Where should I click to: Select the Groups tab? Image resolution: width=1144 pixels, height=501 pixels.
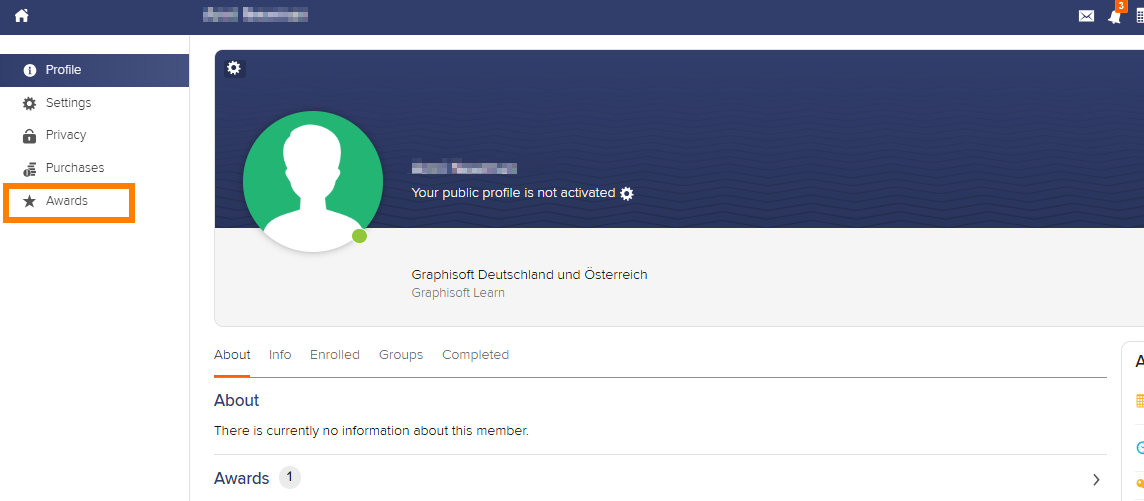tap(401, 355)
